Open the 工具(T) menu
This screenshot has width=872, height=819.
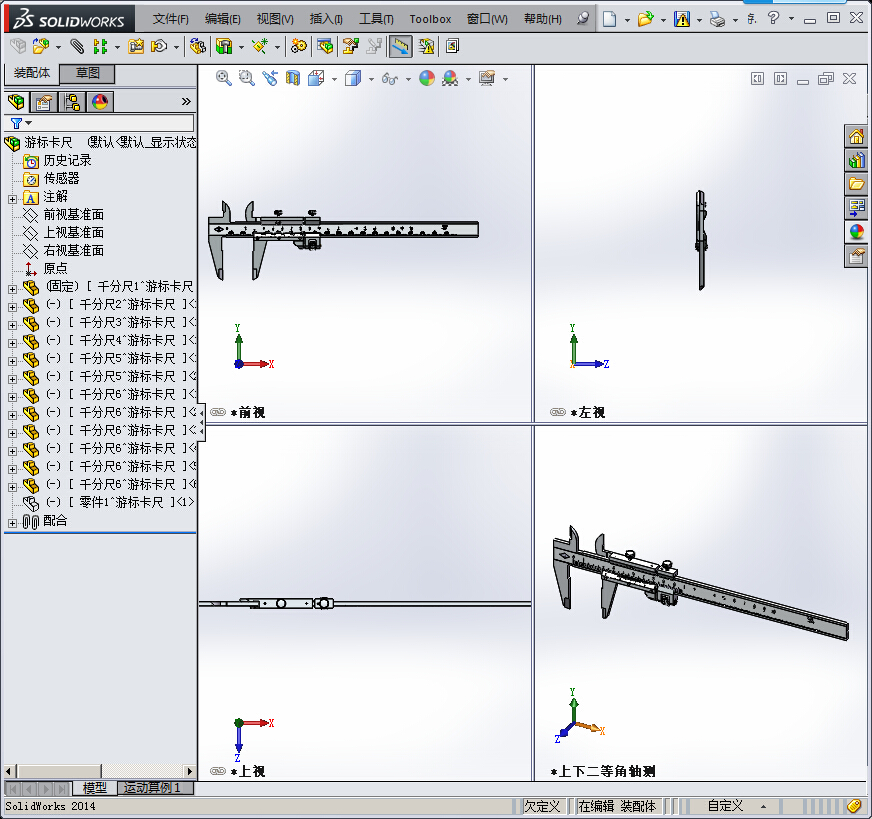(x=376, y=19)
